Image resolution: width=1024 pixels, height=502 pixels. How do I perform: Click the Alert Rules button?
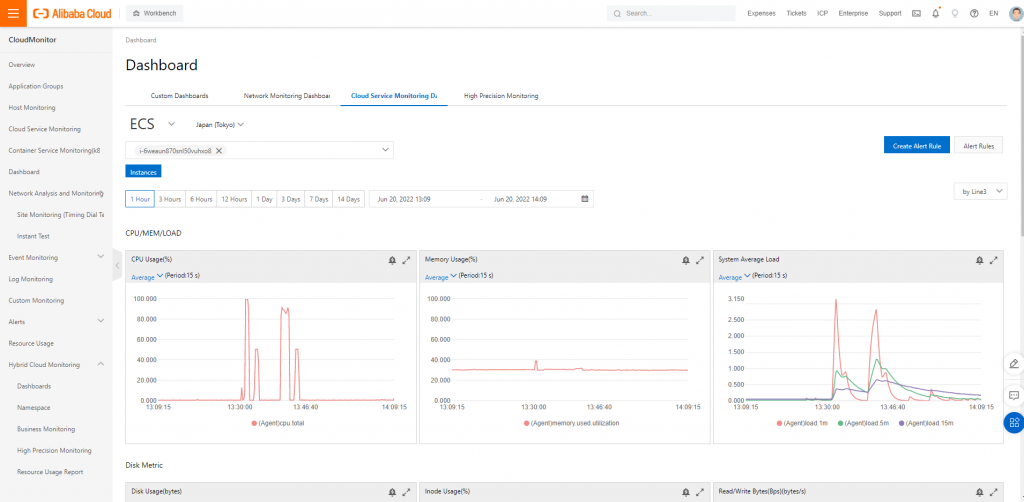click(x=978, y=146)
